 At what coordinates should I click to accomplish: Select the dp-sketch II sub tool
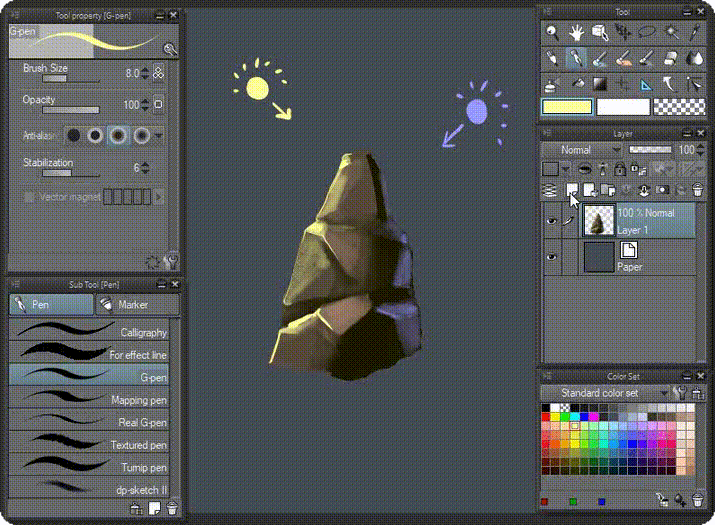click(x=89, y=487)
